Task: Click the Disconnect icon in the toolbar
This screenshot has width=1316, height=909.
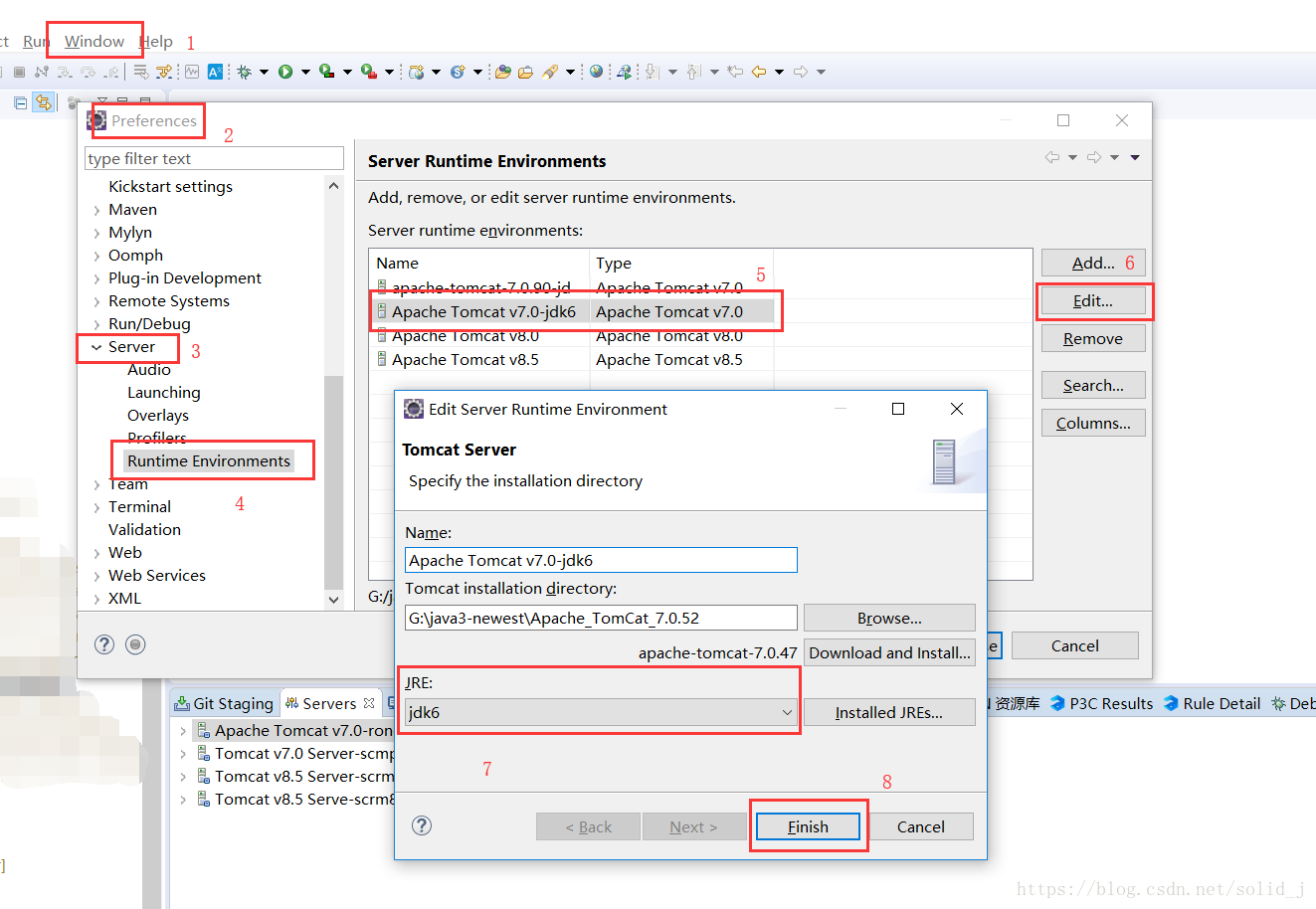Action: pos(41,72)
